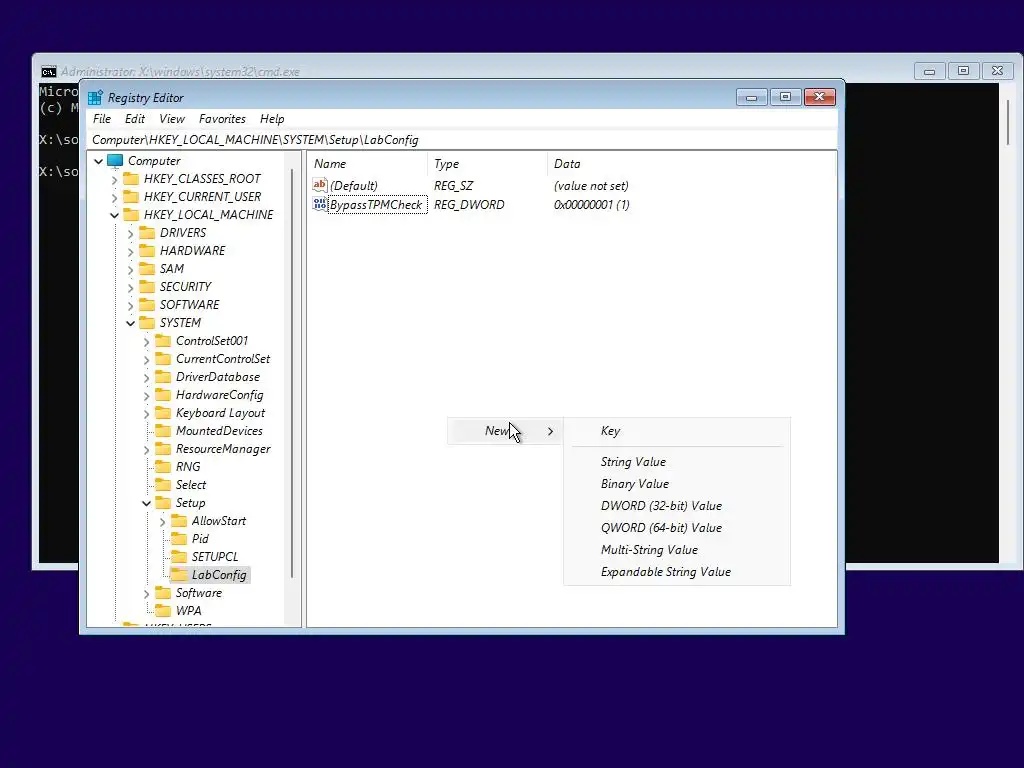Click the HKEY_LOCAL_MACHINE folder icon
This screenshot has width=1024, height=768.
pyautogui.click(x=131, y=215)
